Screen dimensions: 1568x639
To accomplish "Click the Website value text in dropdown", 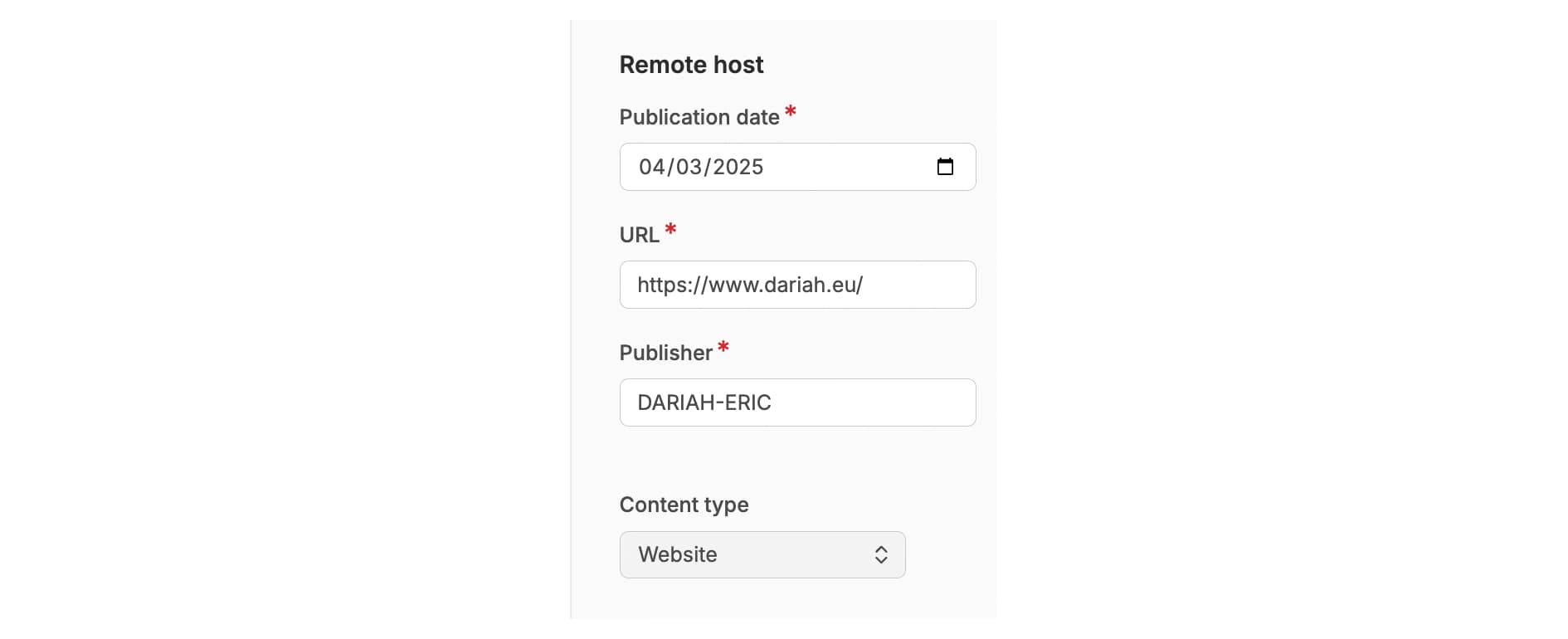I will 677,555.
